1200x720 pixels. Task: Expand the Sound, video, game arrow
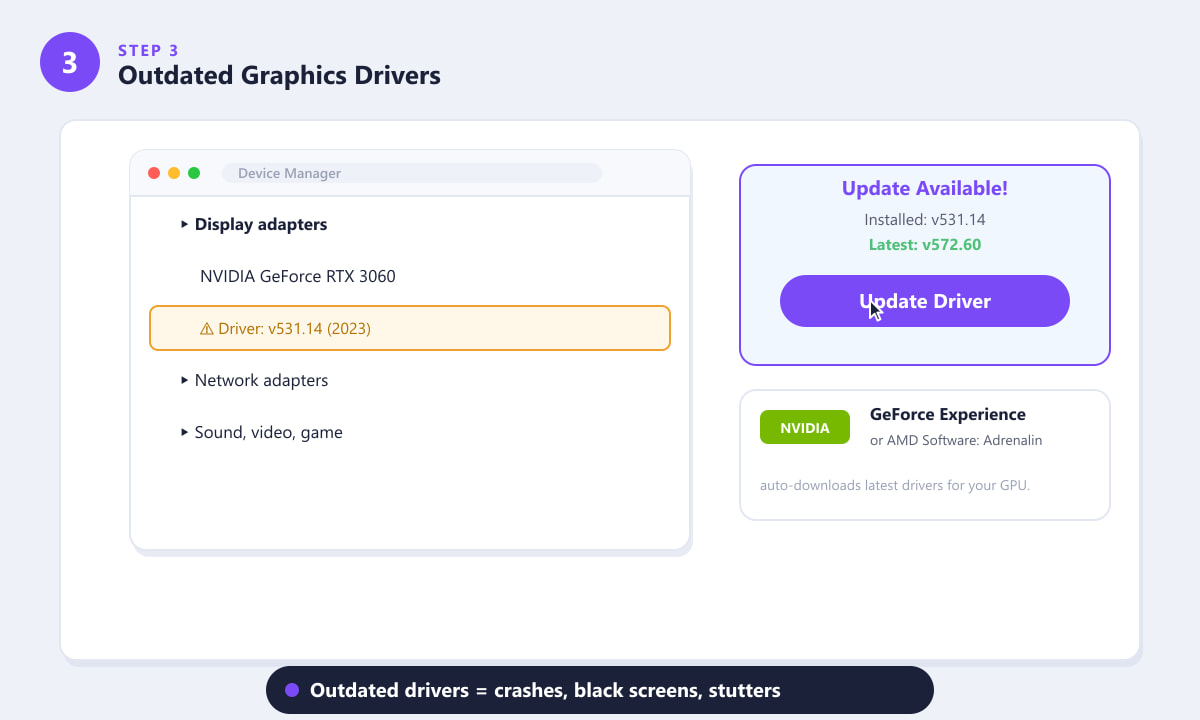click(x=185, y=433)
